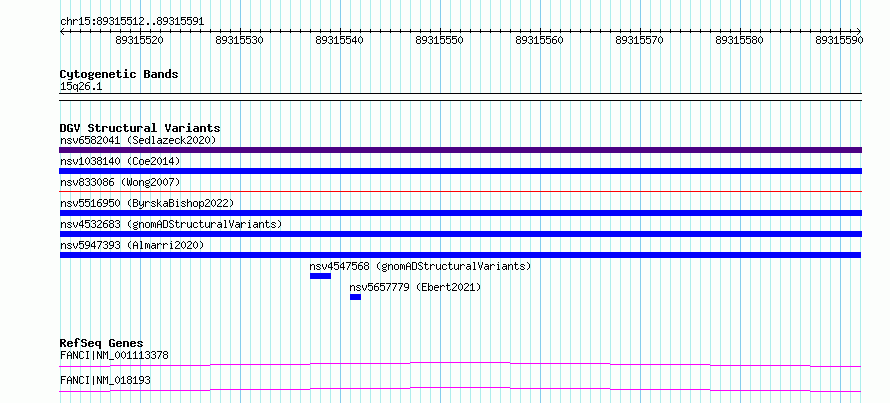Click the nsv4532683 gnomAD variant bar
The image size is (890, 403).
coord(460,234)
